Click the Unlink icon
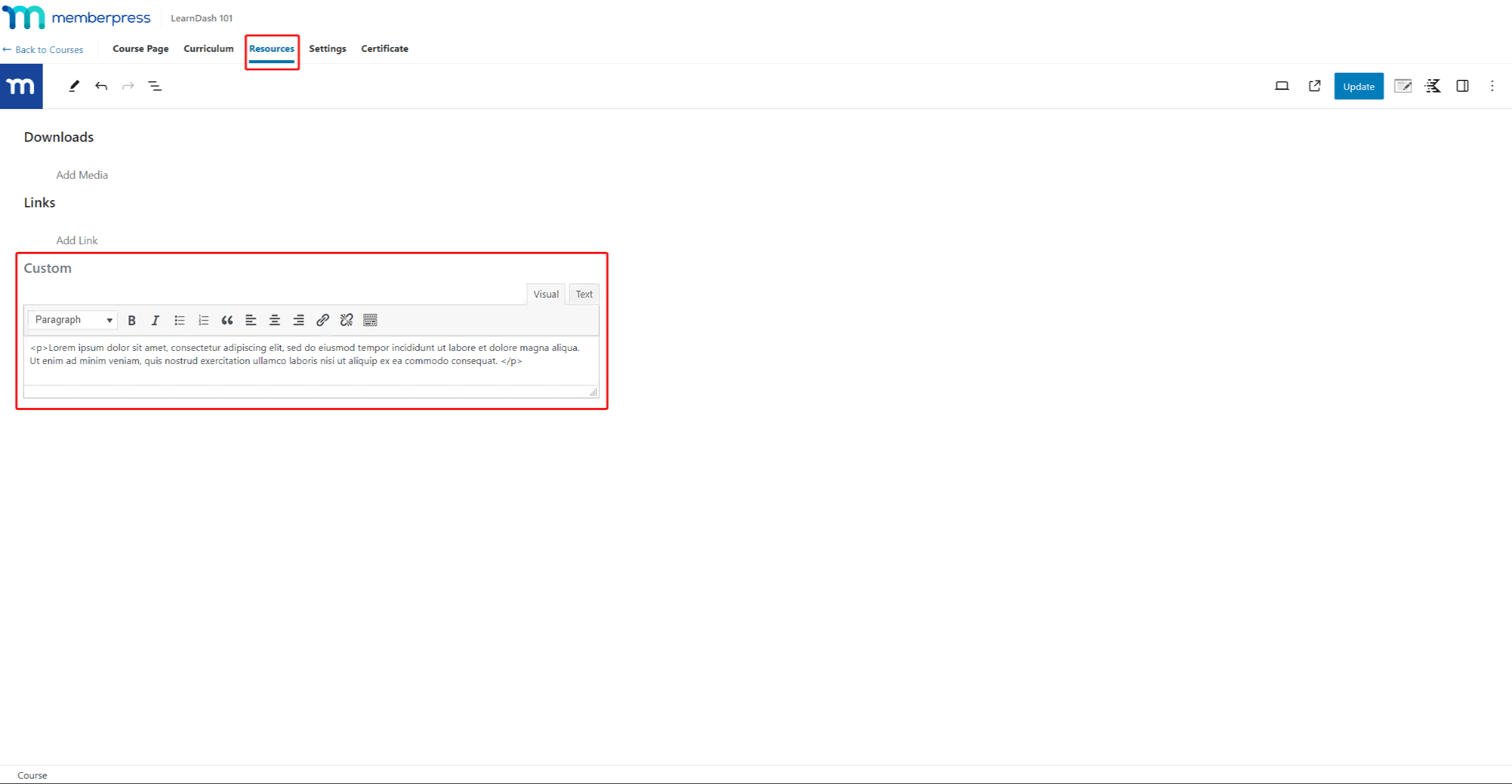Viewport: 1512px width, 784px height. [346, 319]
